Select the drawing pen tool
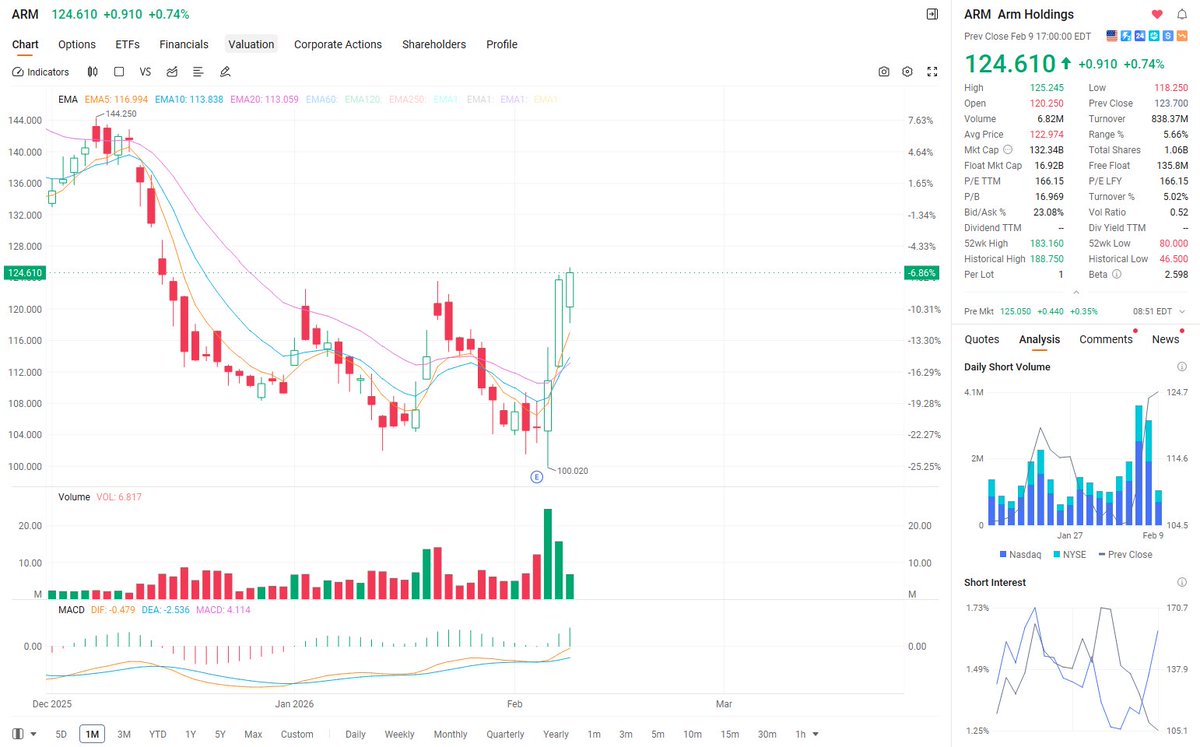Image resolution: width=1200 pixels, height=747 pixels. coord(225,72)
